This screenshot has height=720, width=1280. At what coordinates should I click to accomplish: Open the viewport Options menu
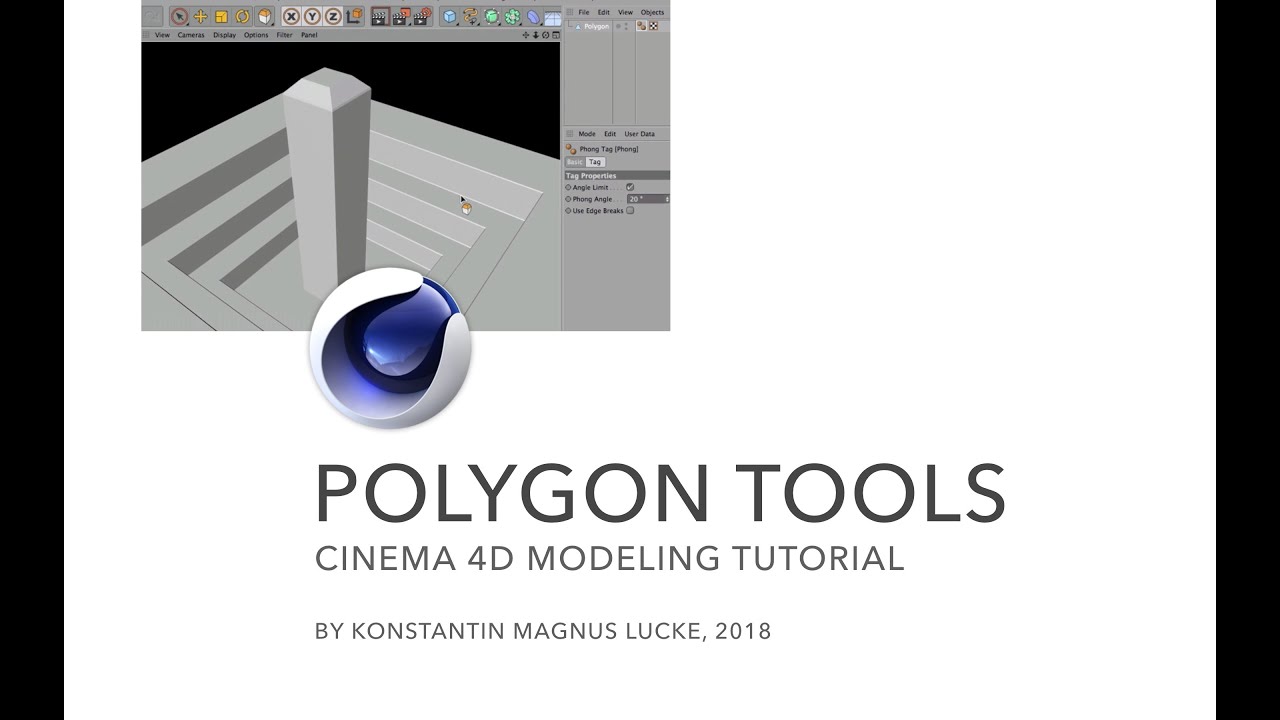click(x=256, y=35)
